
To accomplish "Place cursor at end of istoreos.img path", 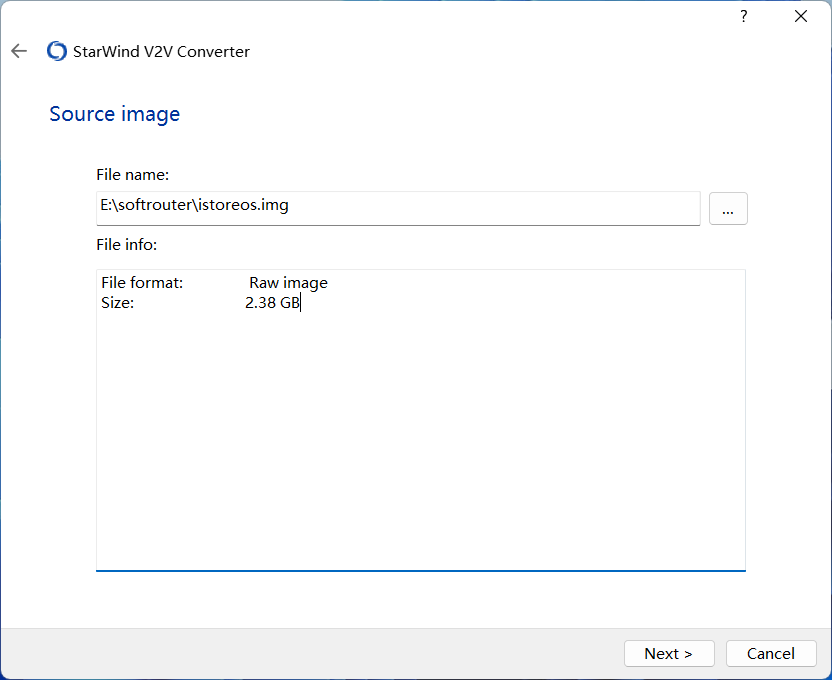I will [291, 206].
